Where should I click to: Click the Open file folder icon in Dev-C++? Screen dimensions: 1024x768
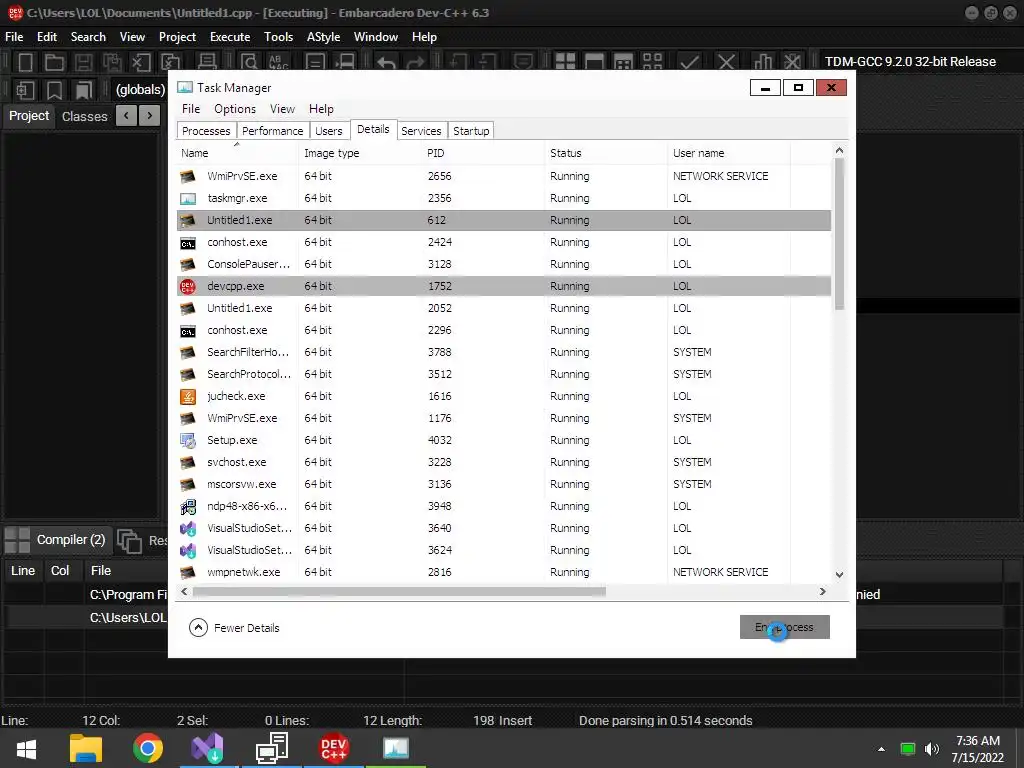[54, 62]
